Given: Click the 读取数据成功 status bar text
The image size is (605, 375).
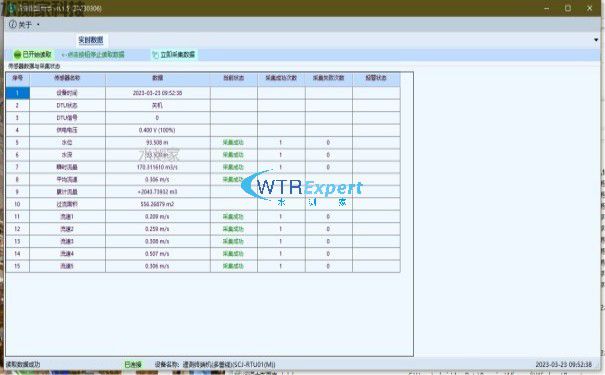Looking at the screenshot, I should click(x=23, y=364).
